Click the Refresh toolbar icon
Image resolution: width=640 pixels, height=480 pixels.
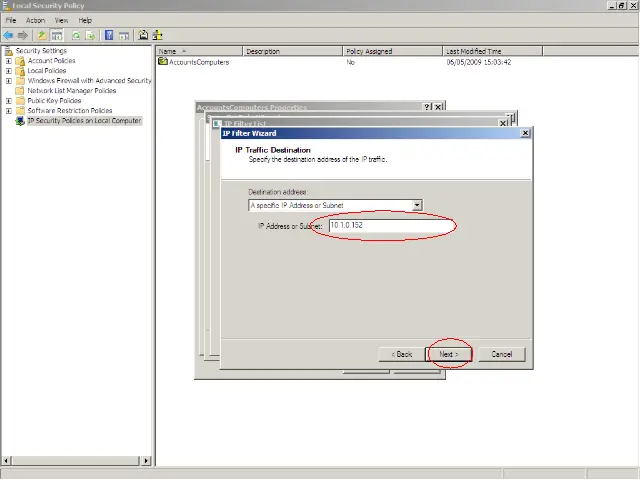[x=75, y=35]
